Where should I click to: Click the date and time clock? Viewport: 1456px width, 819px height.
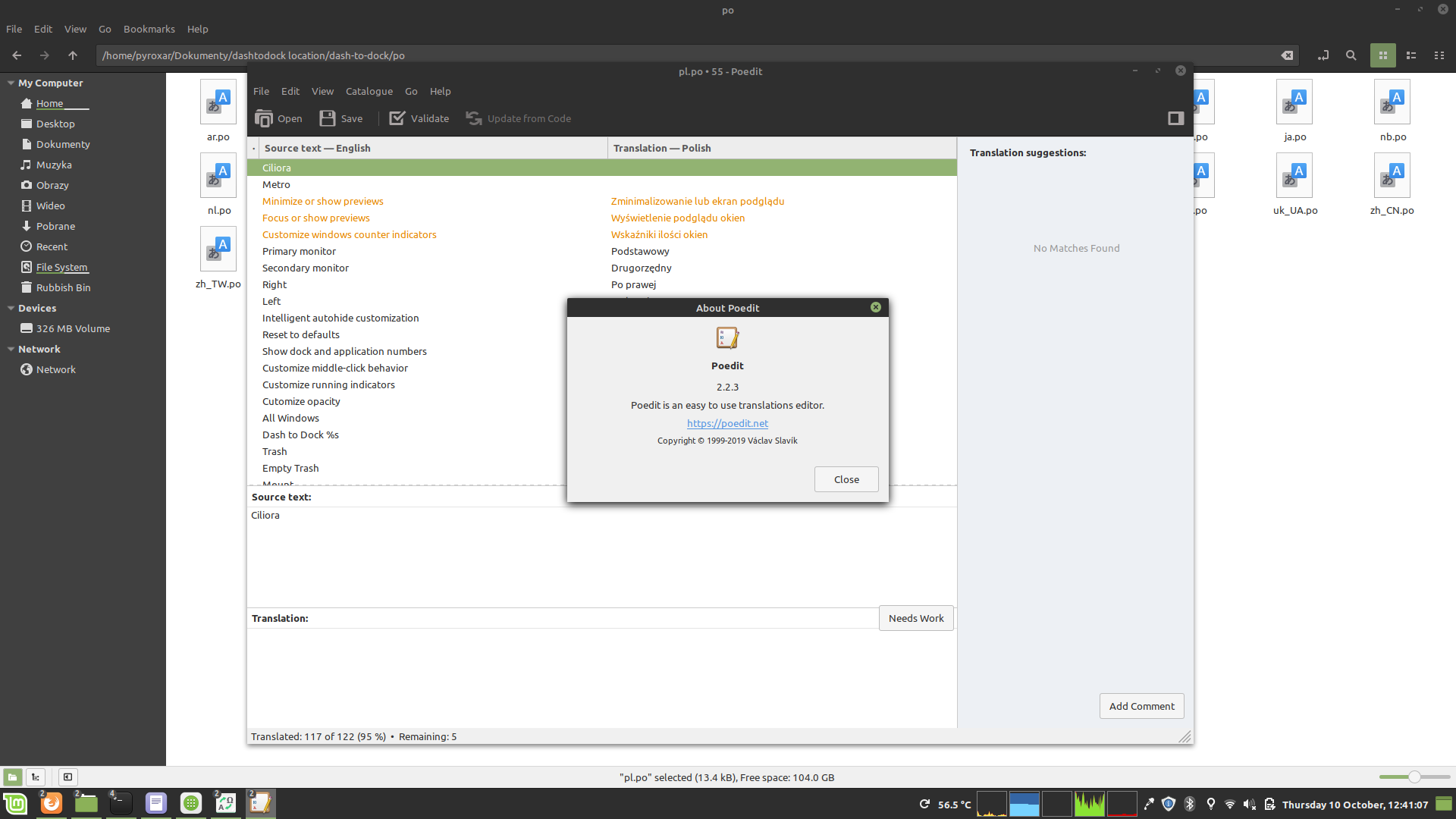(1355, 805)
